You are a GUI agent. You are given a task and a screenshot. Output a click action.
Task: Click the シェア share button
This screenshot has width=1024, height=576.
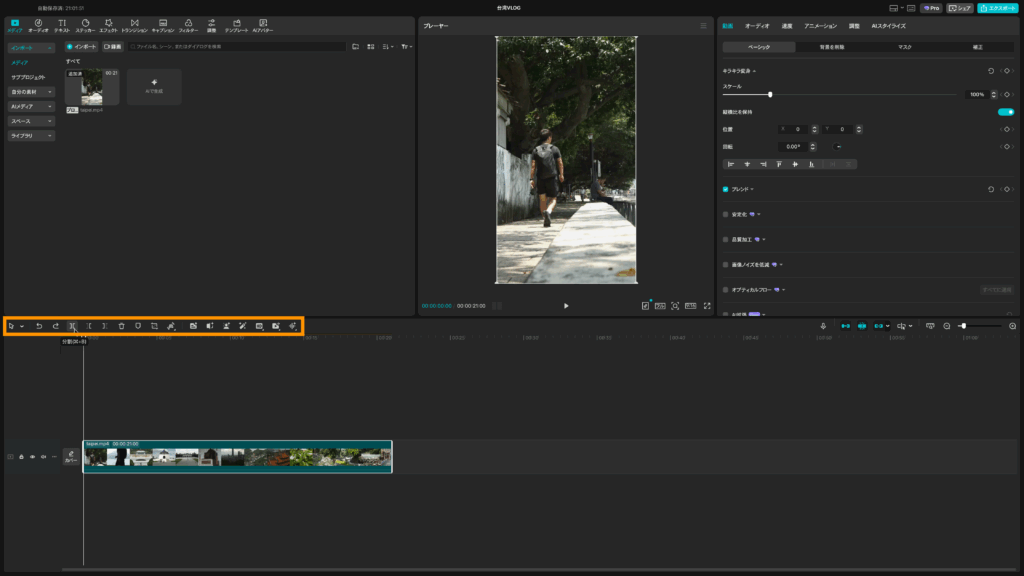[x=959, y=8]
